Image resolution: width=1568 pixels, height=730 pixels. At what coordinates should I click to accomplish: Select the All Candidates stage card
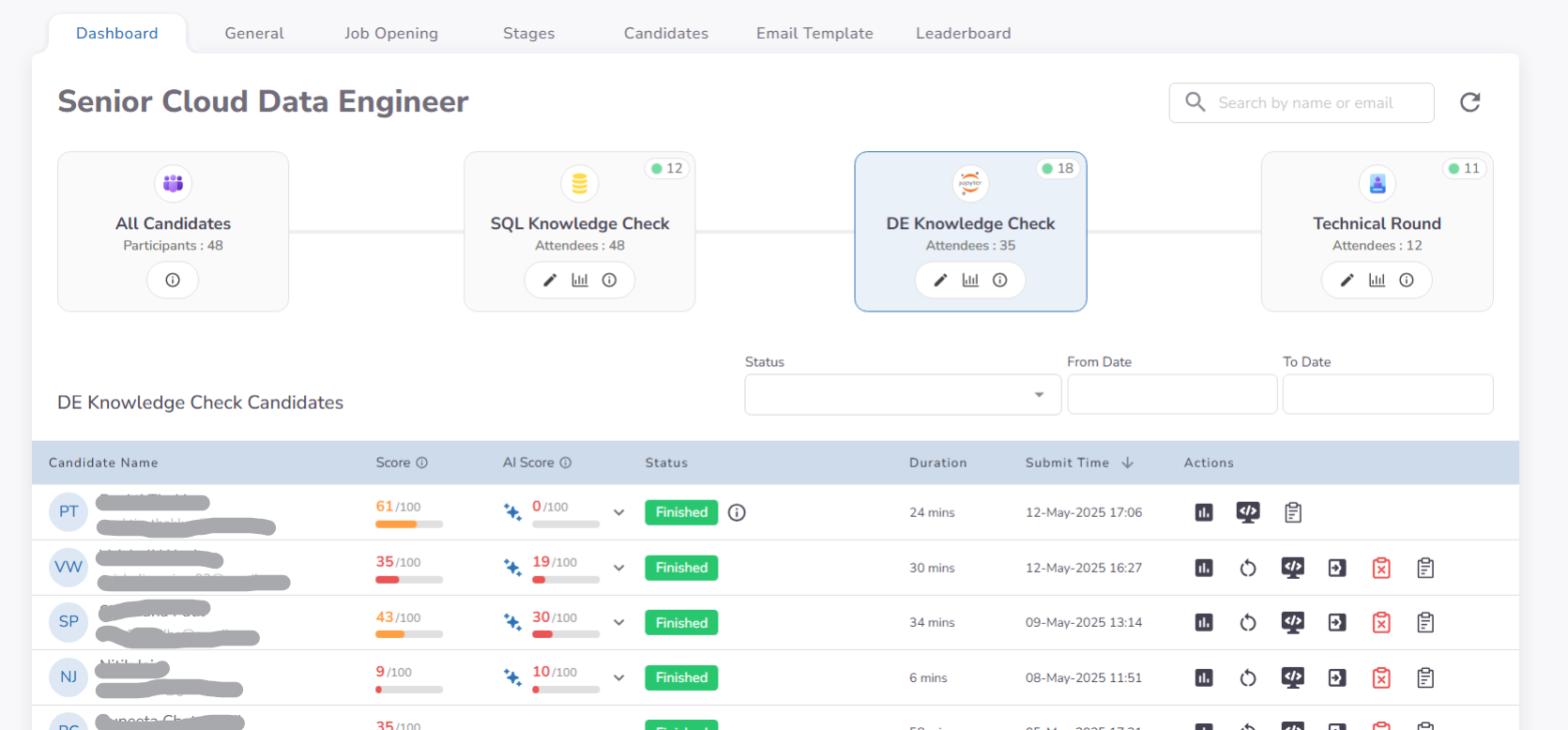pos(173,232)
